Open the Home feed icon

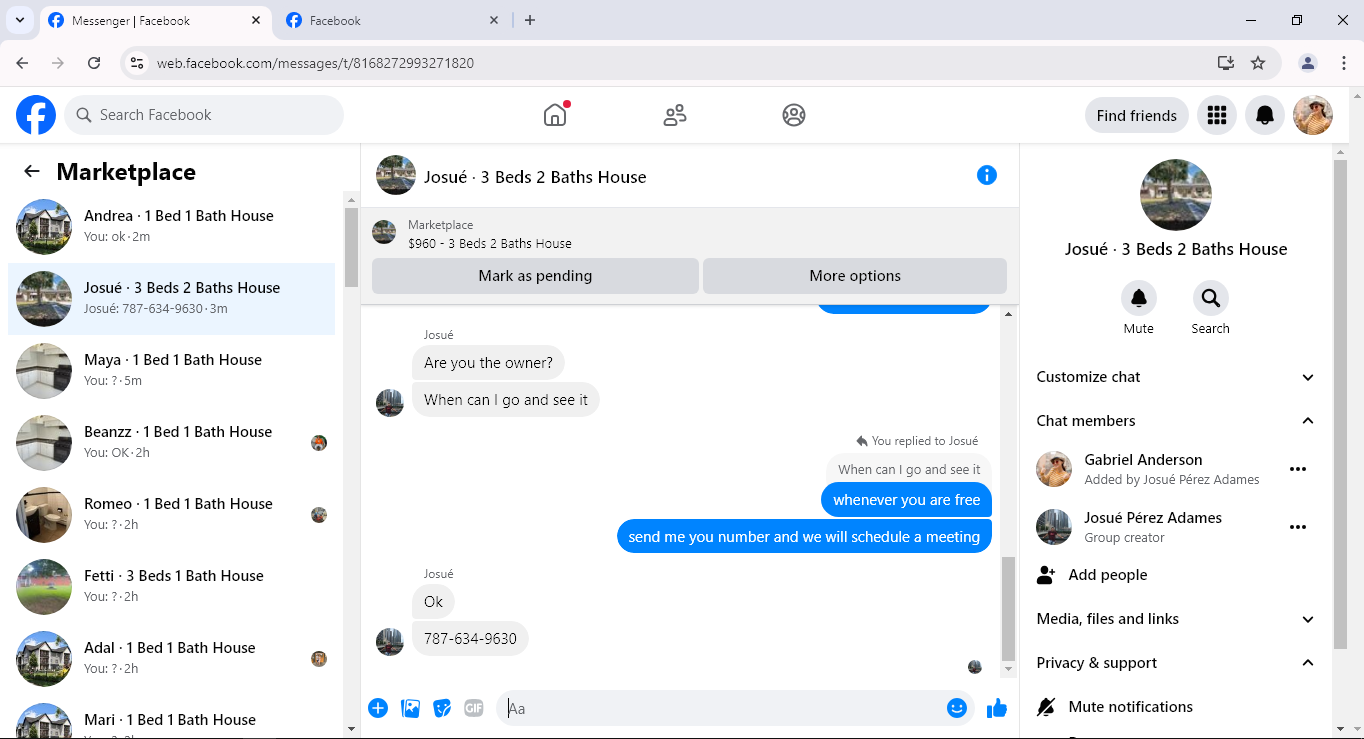point(555,115)
